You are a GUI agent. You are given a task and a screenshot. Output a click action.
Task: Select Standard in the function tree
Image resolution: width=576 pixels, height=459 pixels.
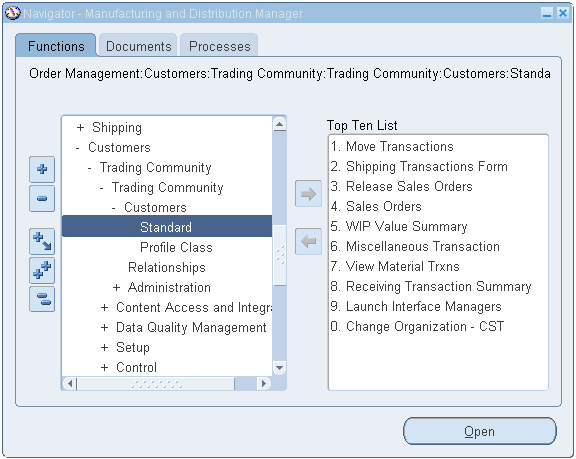pos(167,227)
